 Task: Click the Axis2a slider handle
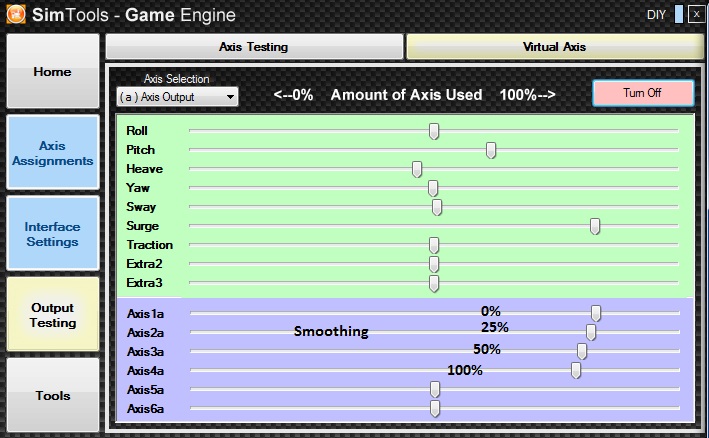click(591, 332)
